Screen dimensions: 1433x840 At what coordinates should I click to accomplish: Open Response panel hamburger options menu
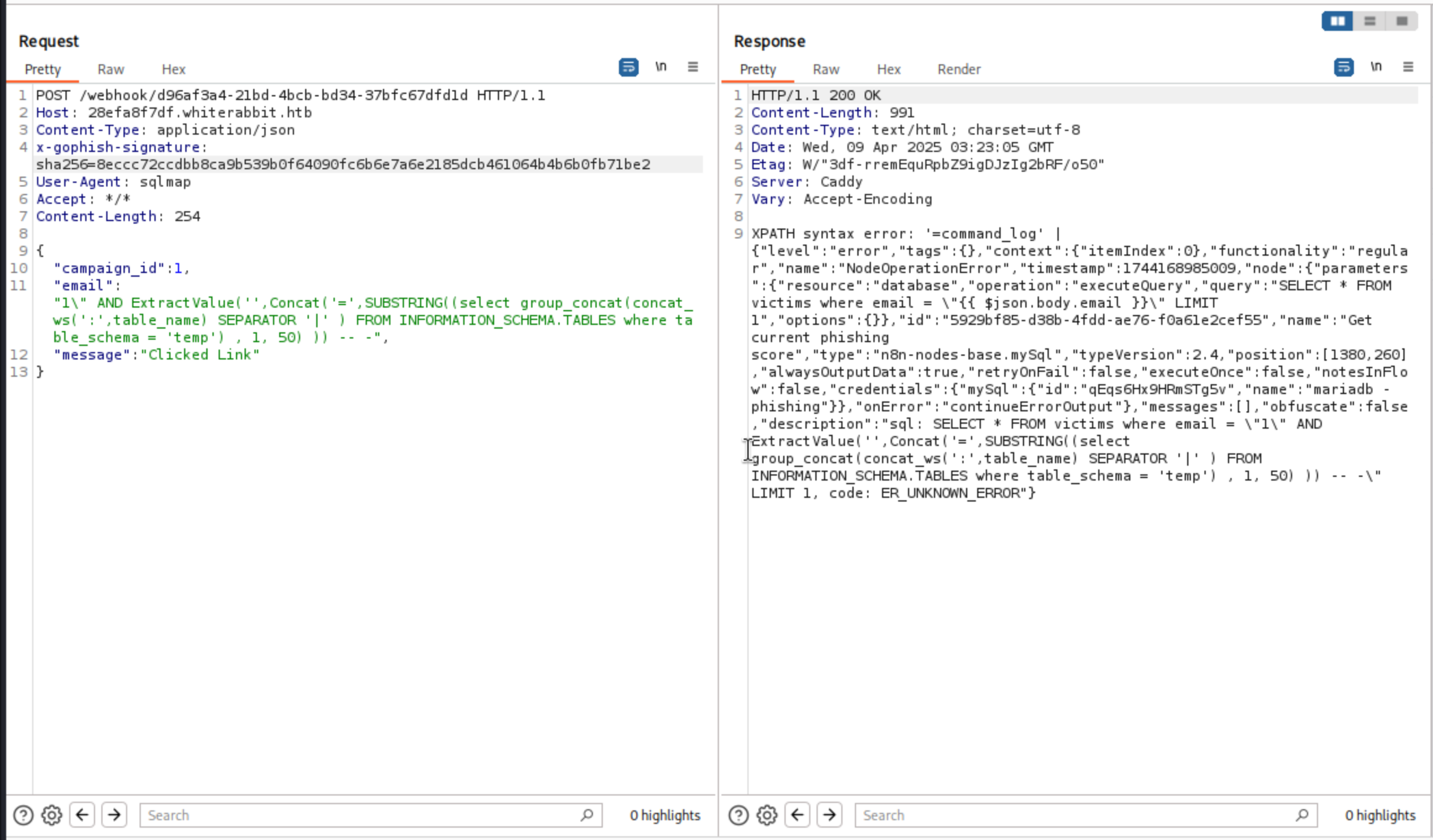[x=1408, y=67]
